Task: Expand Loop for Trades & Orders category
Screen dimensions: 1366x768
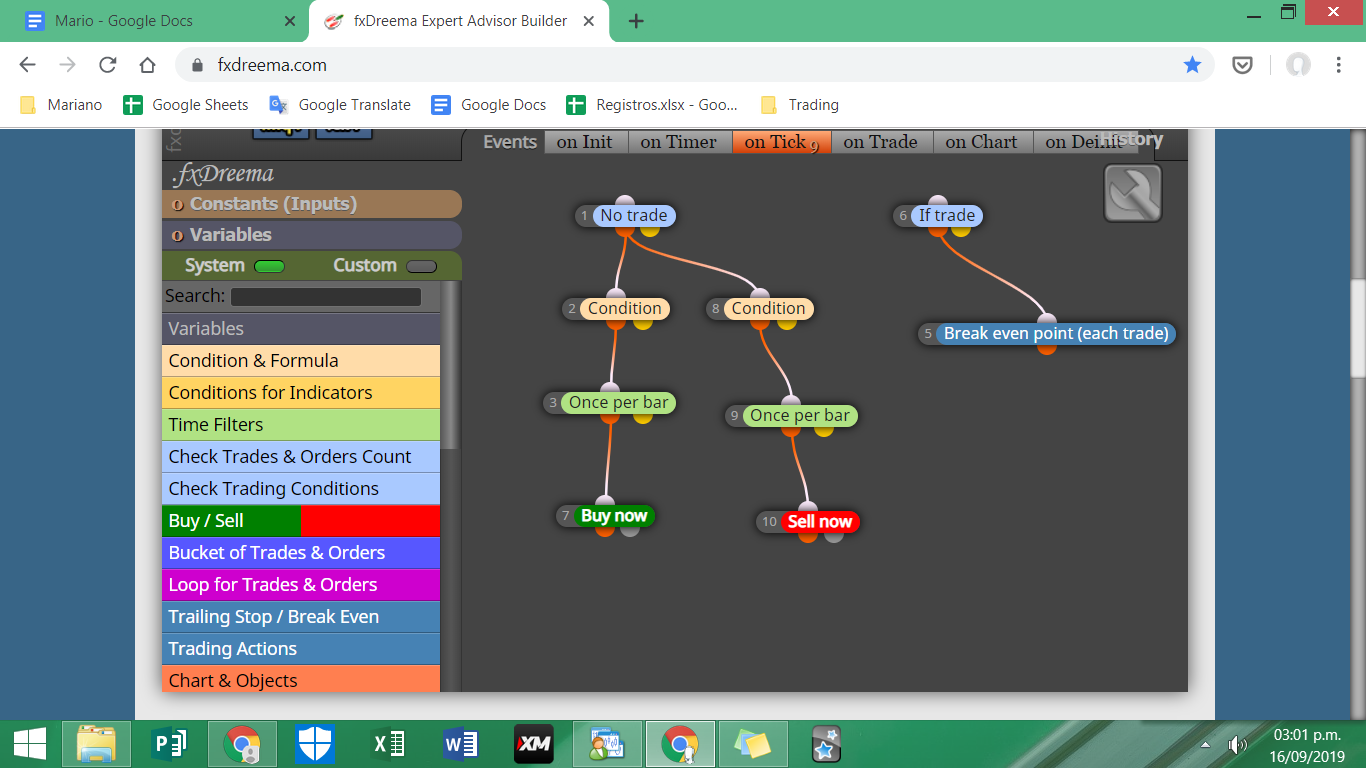Action: (x=301, y=585)
